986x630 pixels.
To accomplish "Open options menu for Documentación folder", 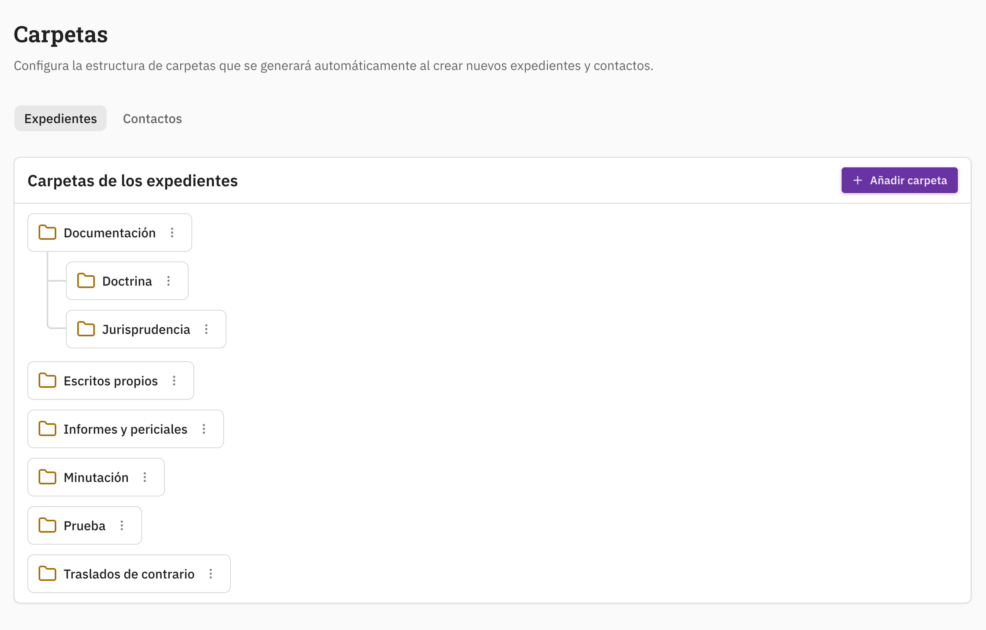I will point(172,233).
